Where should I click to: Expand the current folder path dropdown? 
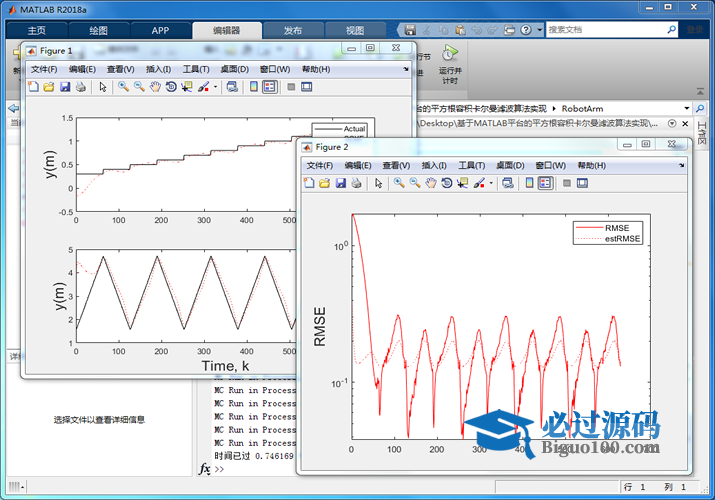(x=686, y=108)
